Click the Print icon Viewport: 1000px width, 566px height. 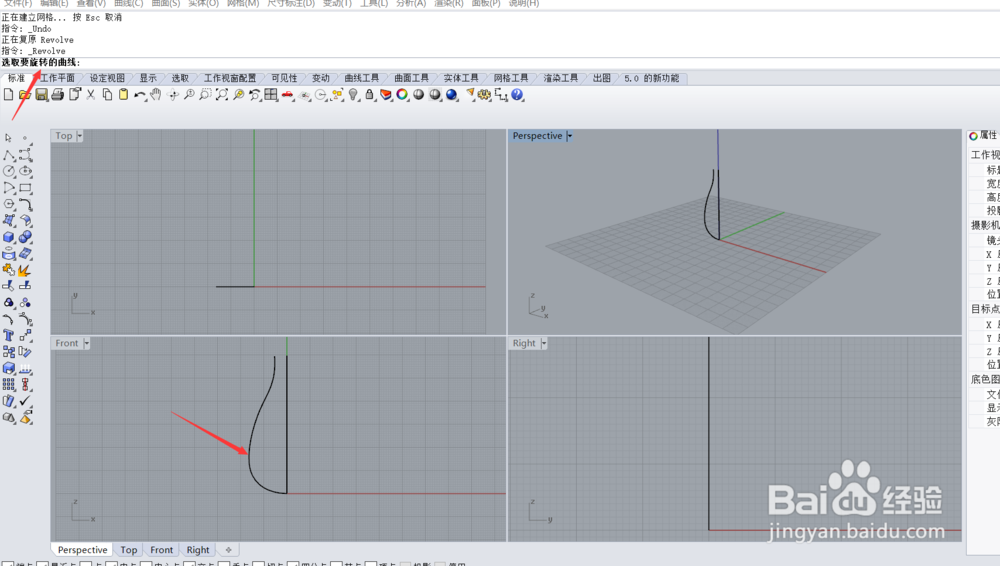pos(57,95)
